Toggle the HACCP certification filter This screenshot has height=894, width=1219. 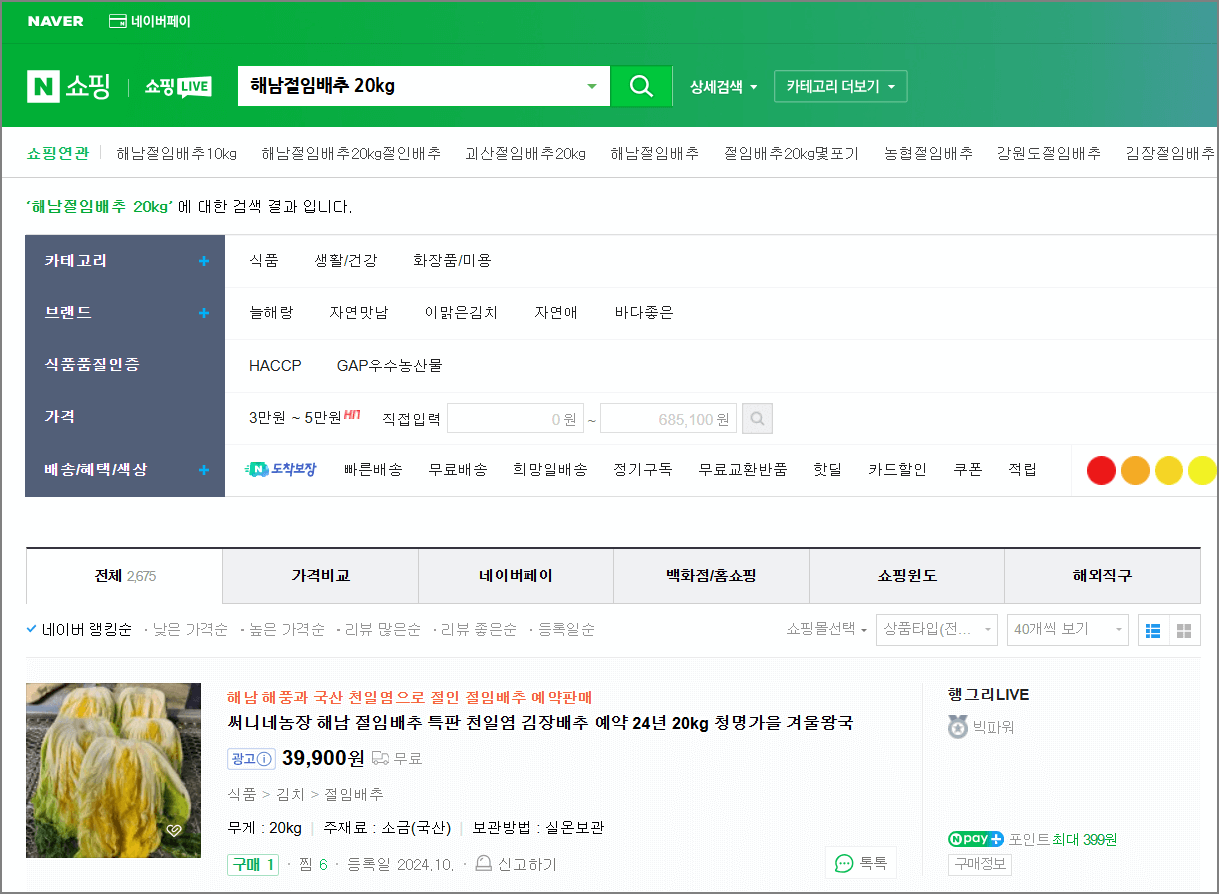(275, 366)
